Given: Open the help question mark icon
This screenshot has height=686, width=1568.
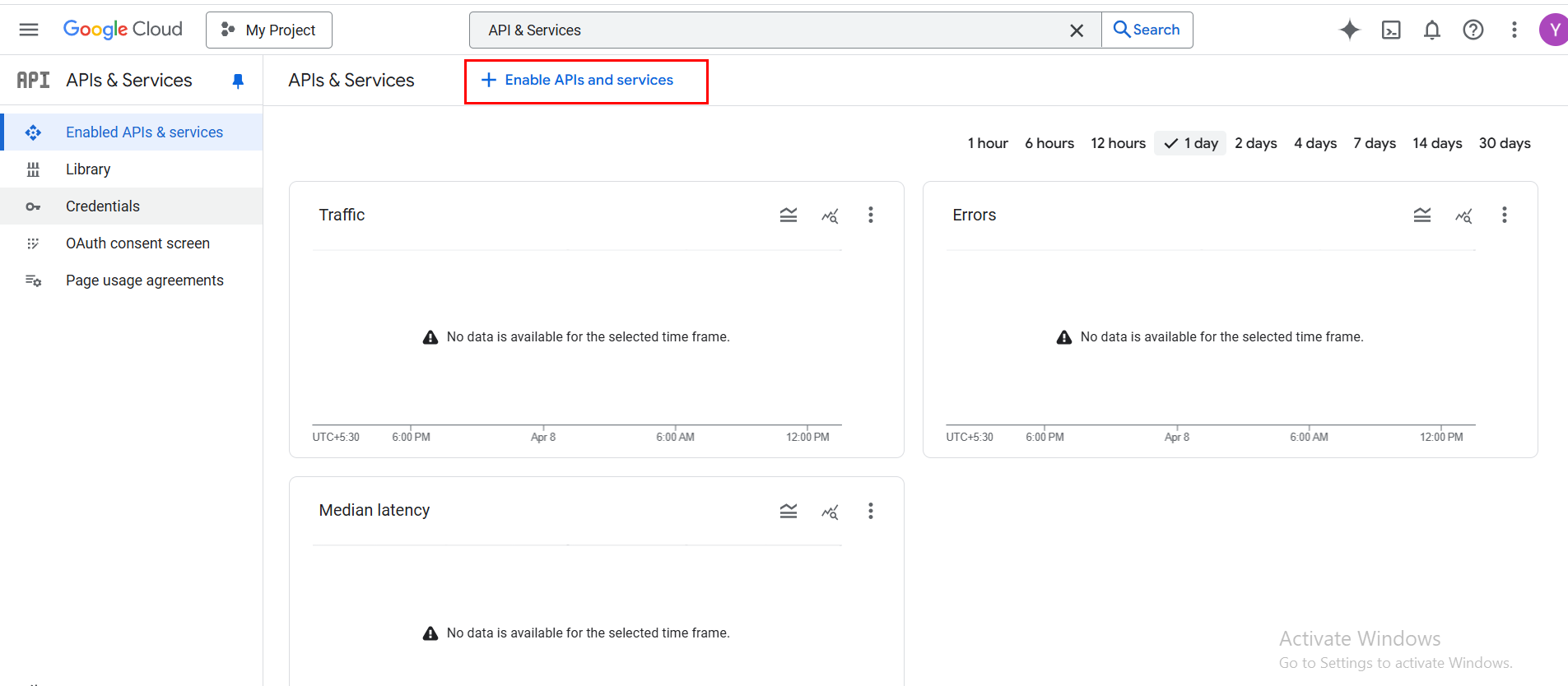Looking at the screenshot, I should coord(1473,30).
